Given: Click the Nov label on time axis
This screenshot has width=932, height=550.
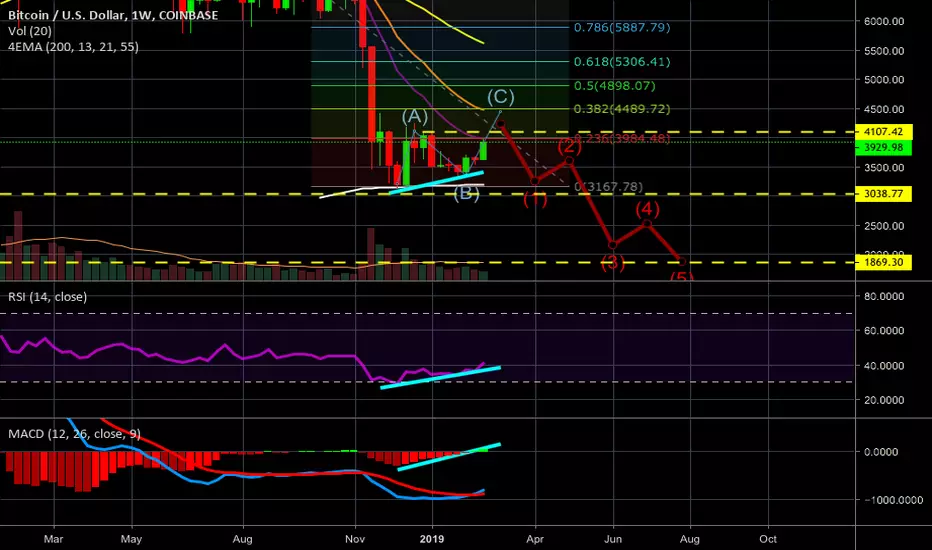Looking at the screenshot, I should tap(355, 539).
